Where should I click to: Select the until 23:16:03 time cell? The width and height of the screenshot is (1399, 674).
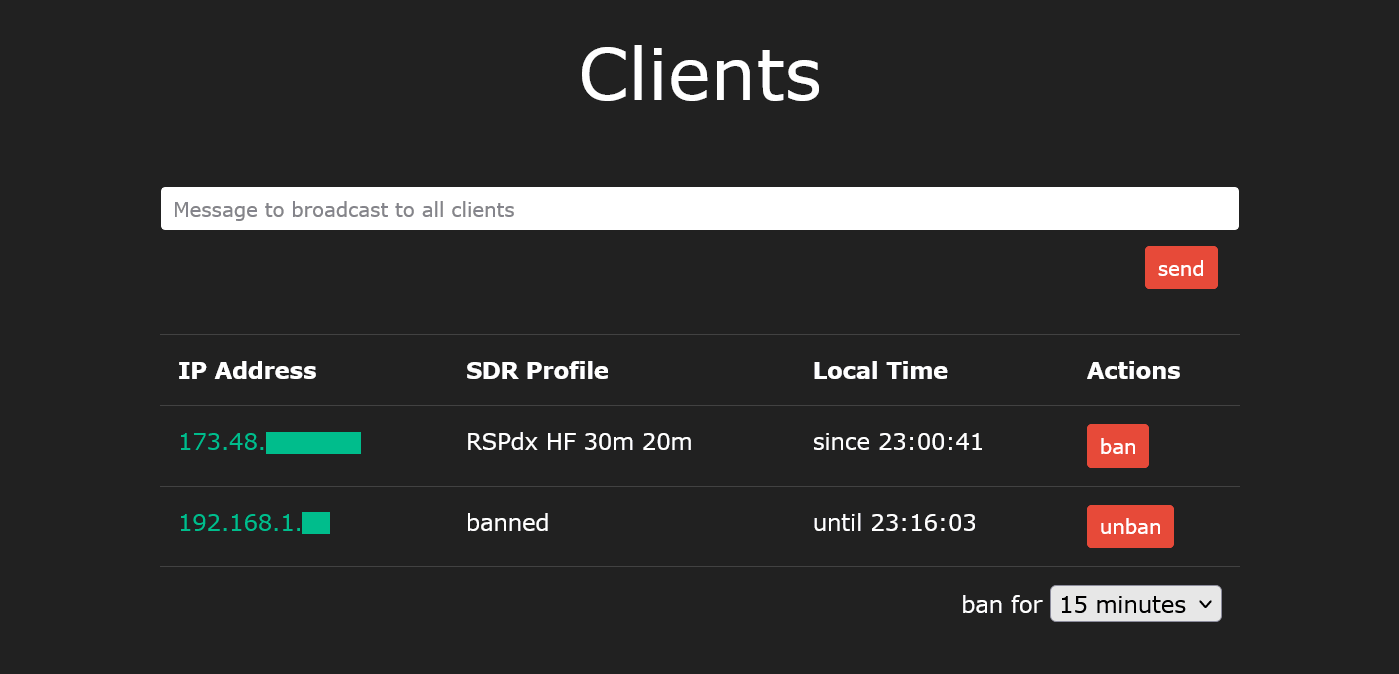point(894,523)
